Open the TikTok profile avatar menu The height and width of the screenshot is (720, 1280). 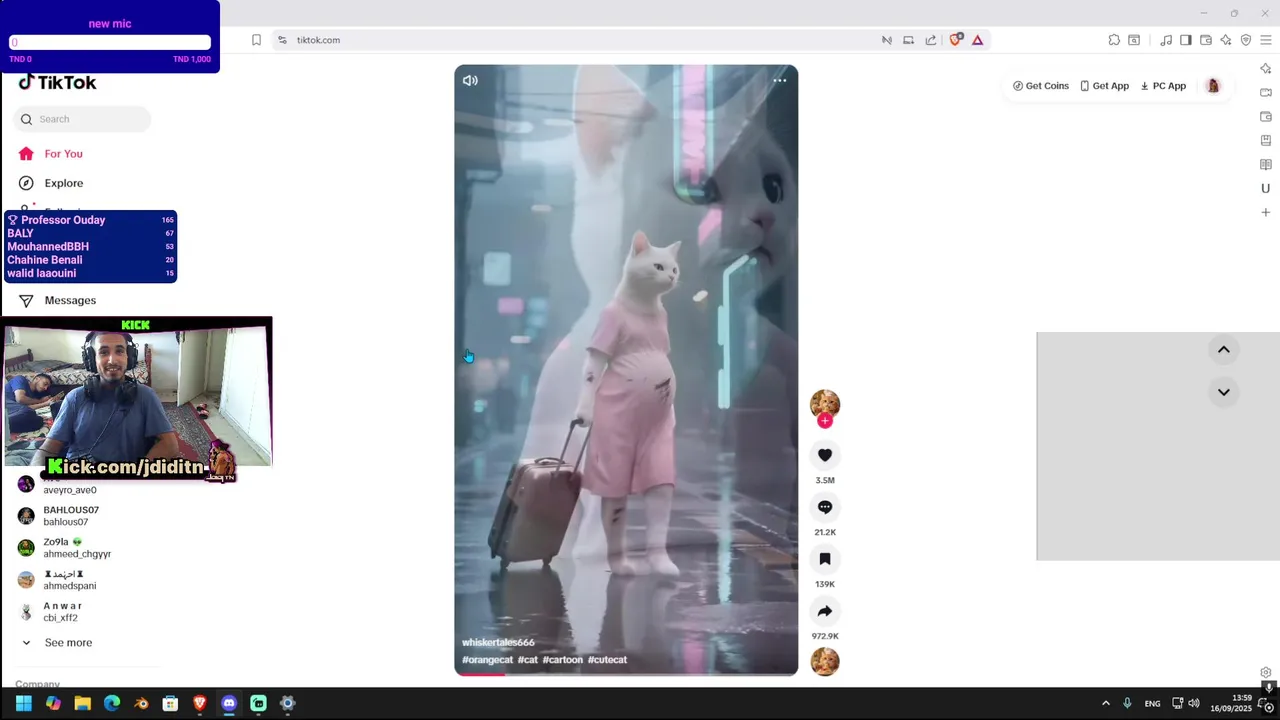click(1213, 86)
